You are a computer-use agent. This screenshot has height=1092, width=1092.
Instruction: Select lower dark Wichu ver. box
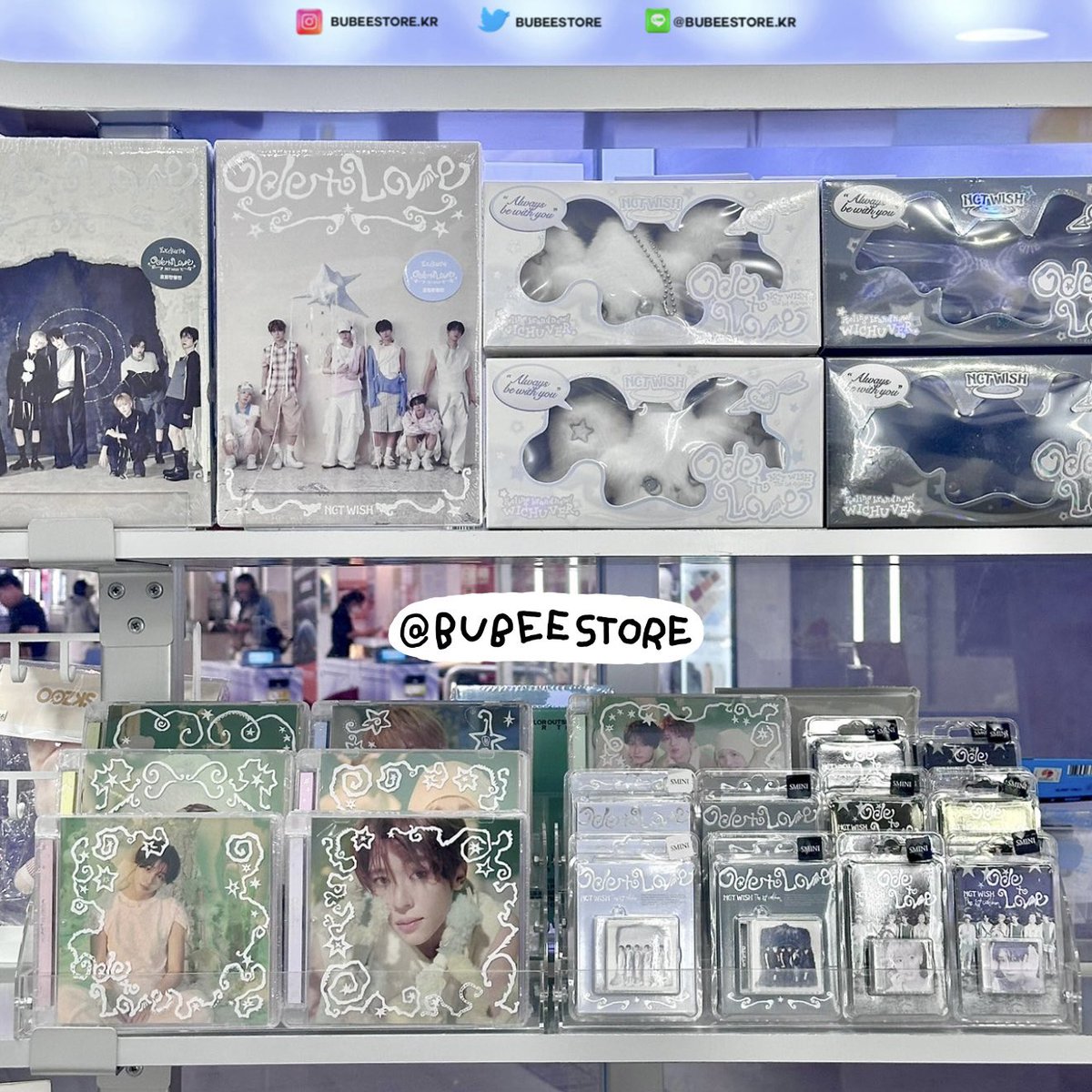tap(959, 441)
